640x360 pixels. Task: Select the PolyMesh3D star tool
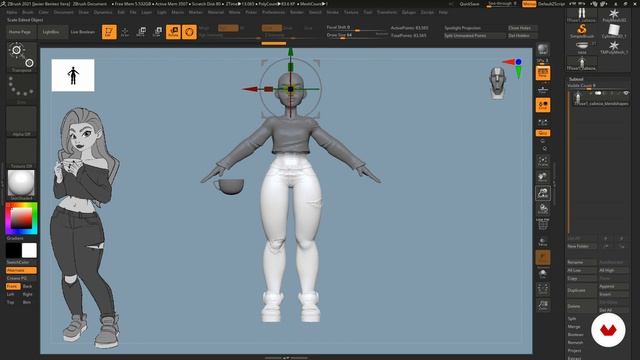(x=613, y=15)
